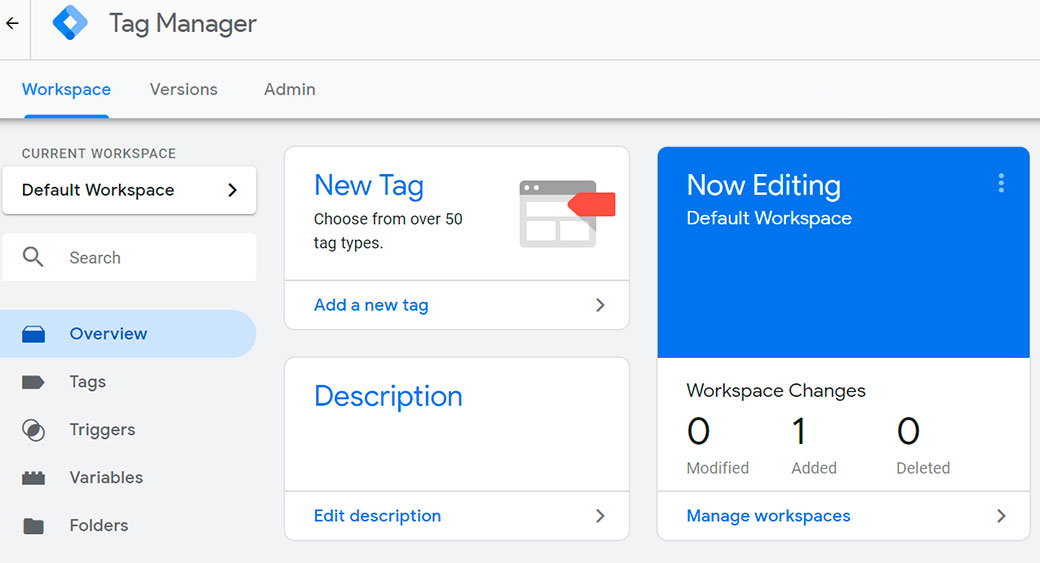Click the Folders icon in the sidebar

[34, 526]
